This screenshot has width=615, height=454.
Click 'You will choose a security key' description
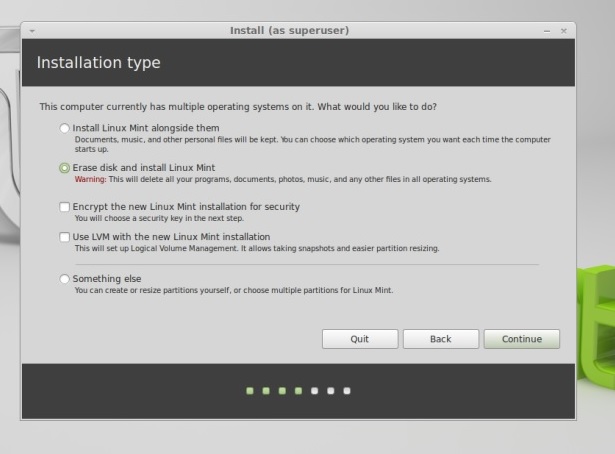coord(159,218)
